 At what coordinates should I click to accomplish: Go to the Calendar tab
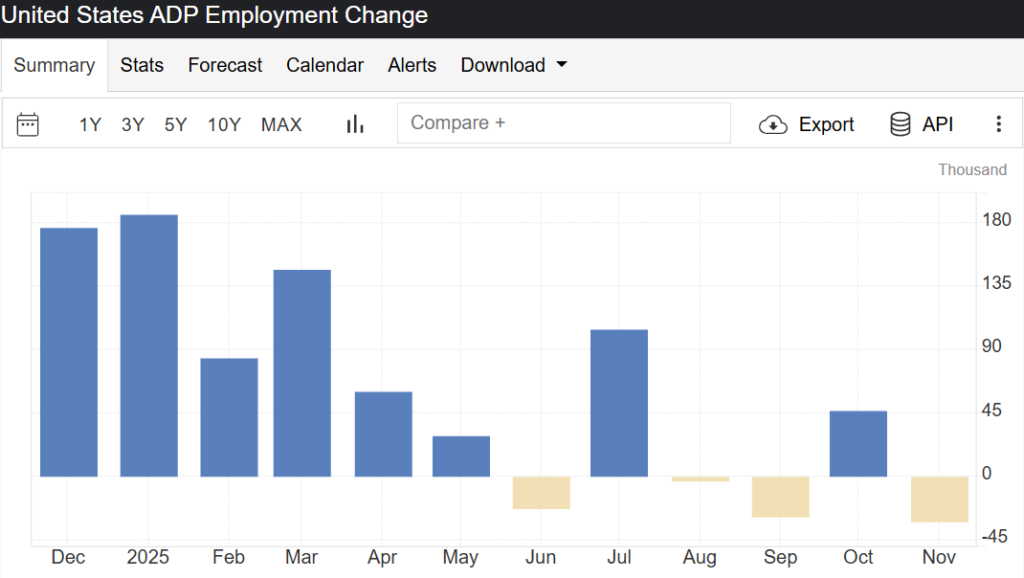point(325,65)
